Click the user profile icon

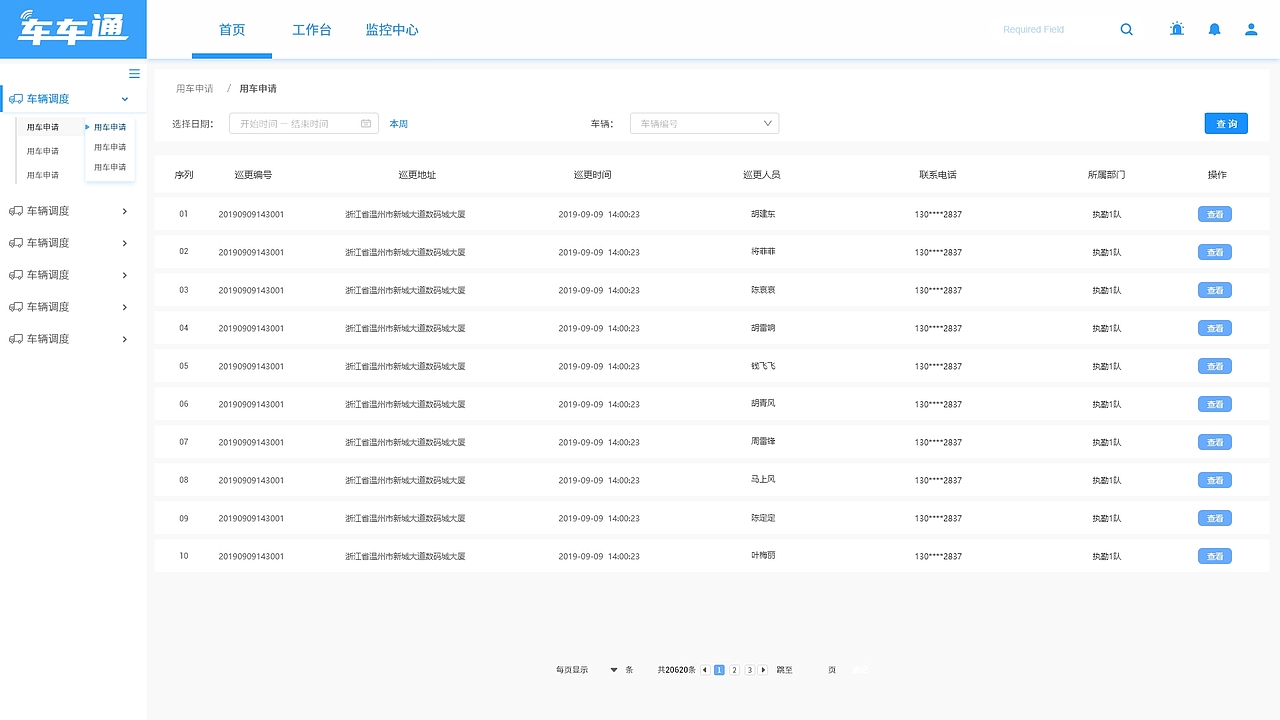1250,29
